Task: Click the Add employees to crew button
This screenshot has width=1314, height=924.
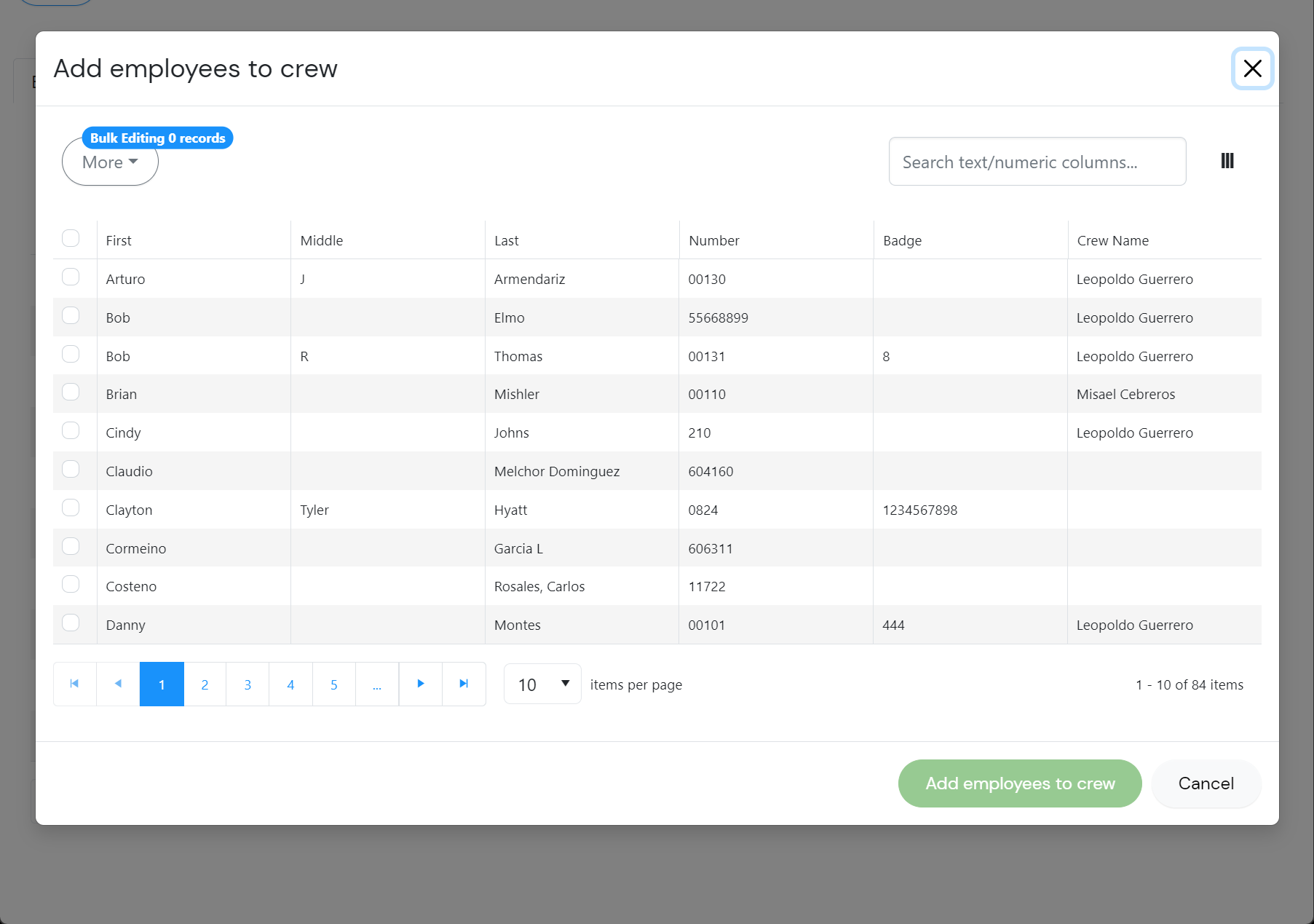Action: (1019, 783)
